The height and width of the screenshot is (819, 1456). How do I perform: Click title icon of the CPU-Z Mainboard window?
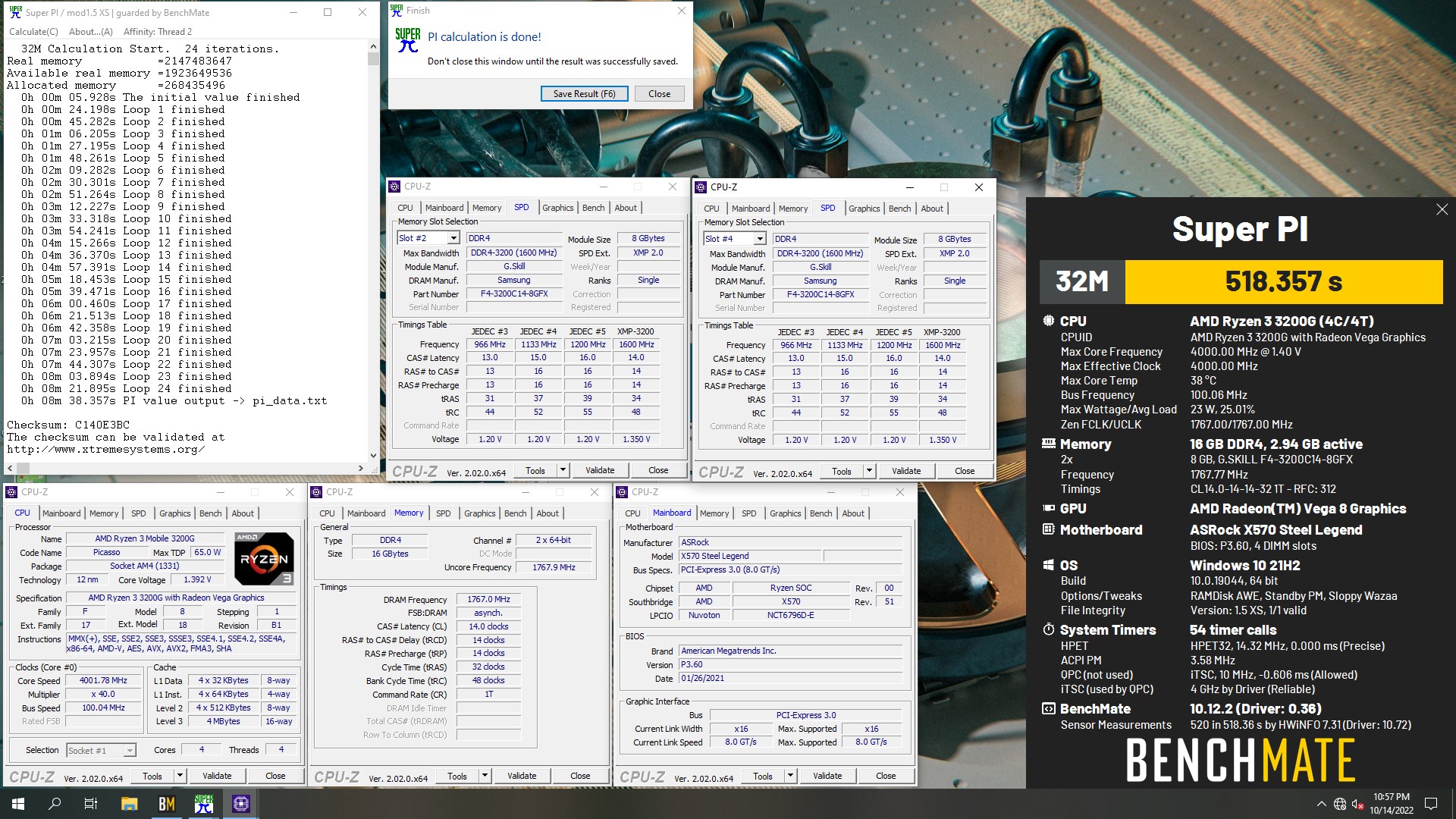point(623,492)
